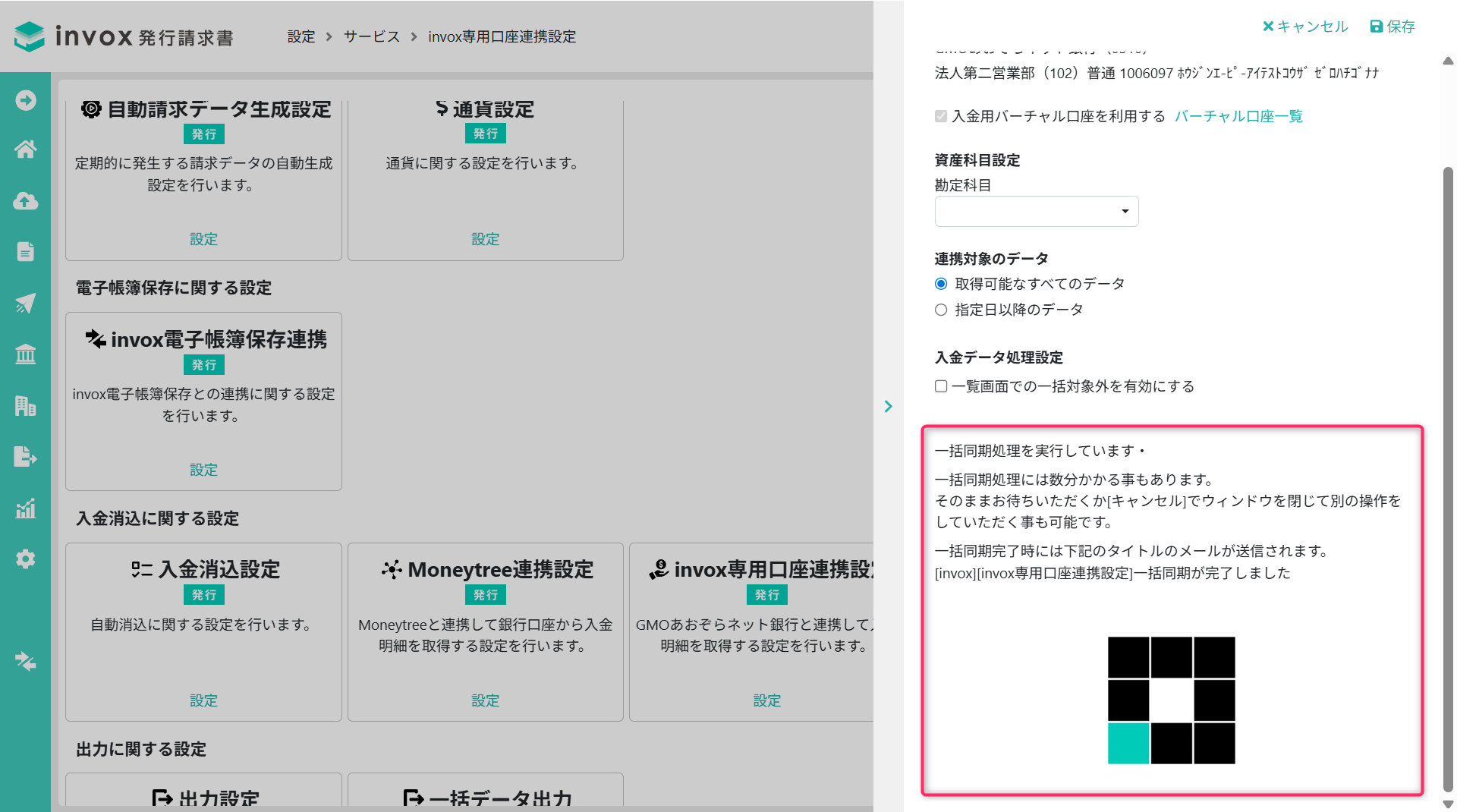Enable 一覧画面での一括対象外を有効にする checkbox

(x=941, y=386)
